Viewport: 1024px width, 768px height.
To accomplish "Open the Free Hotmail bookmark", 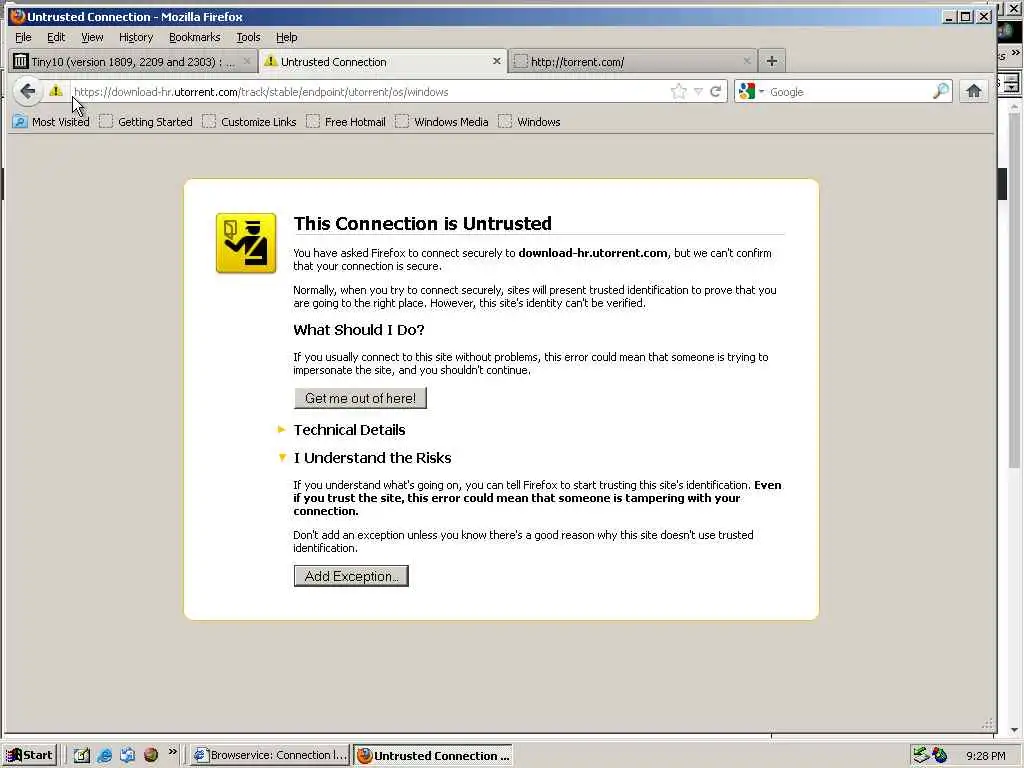I will pos(346,121).
